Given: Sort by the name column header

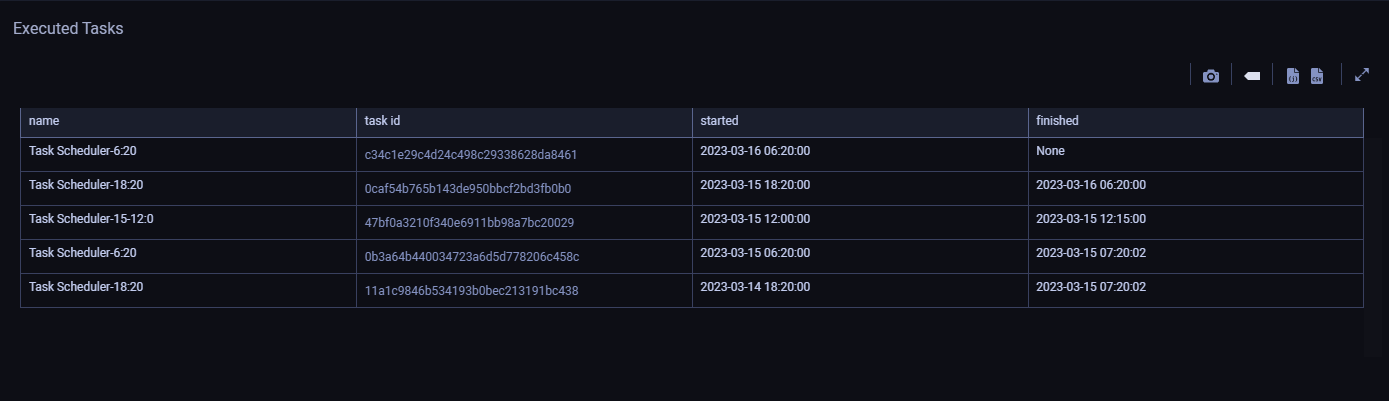Looking at the screenshot, I should (x=44, y=121).
